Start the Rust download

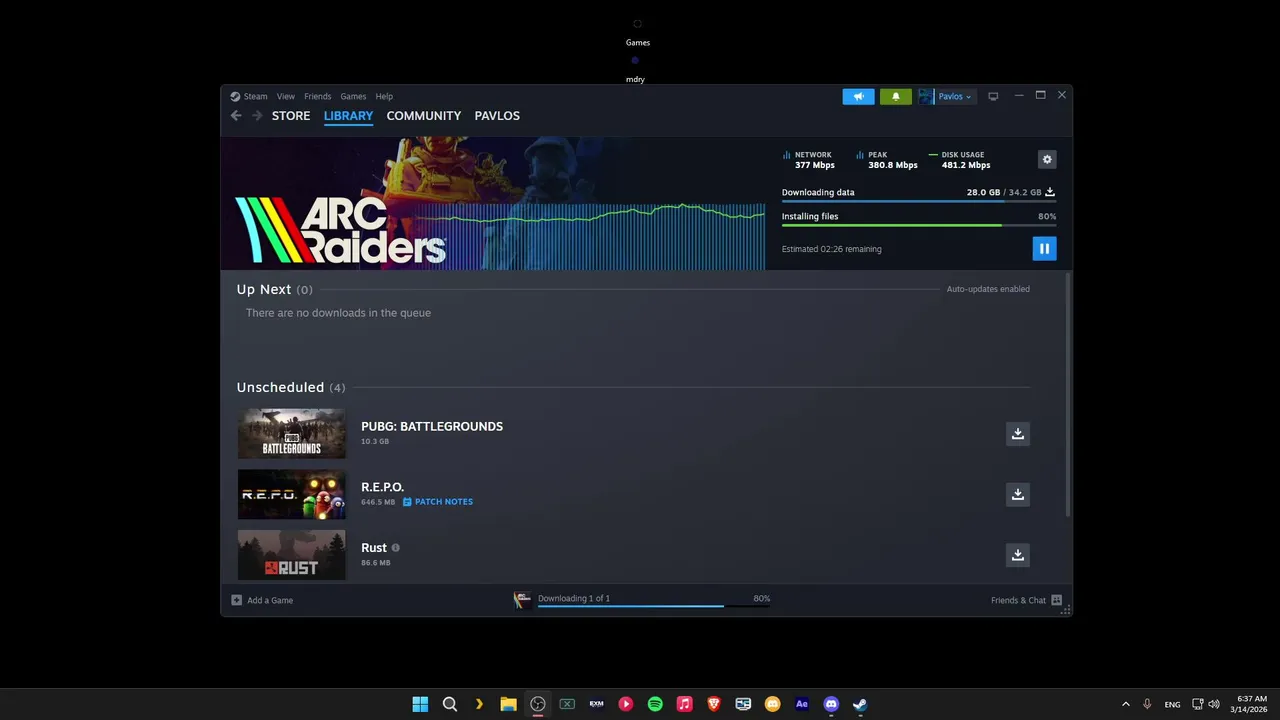[1017, 555]
